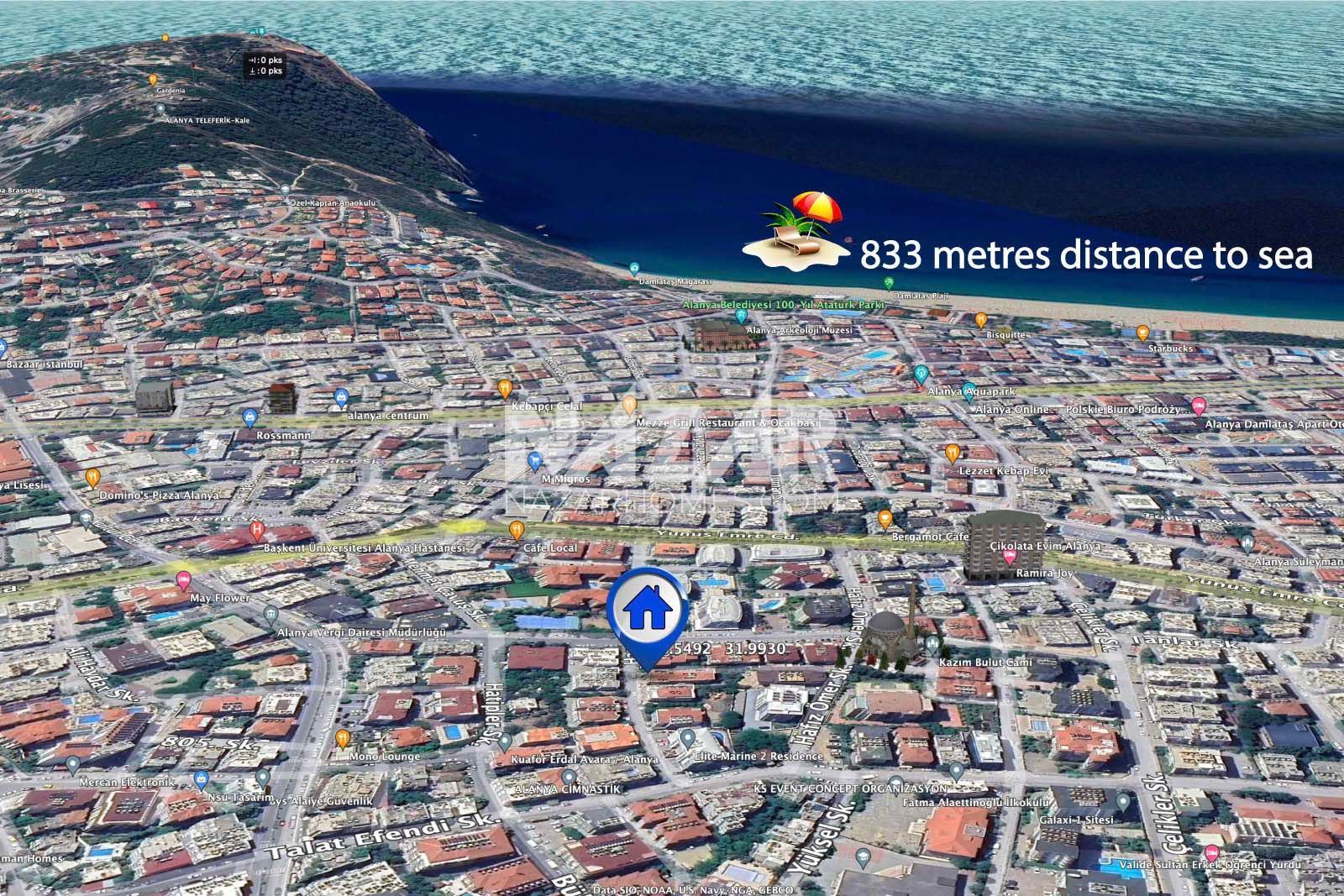Select the Çikolata Evim Alanya 3D building
This screenshot has height=896, width=1344.
click(x=1005, y=546)
